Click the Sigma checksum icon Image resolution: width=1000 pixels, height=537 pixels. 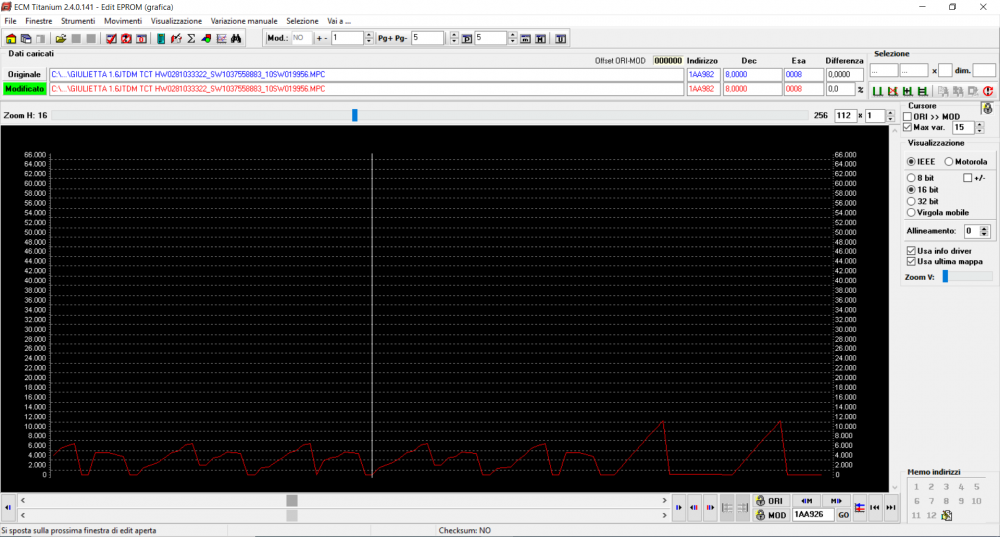pos(190,38)
